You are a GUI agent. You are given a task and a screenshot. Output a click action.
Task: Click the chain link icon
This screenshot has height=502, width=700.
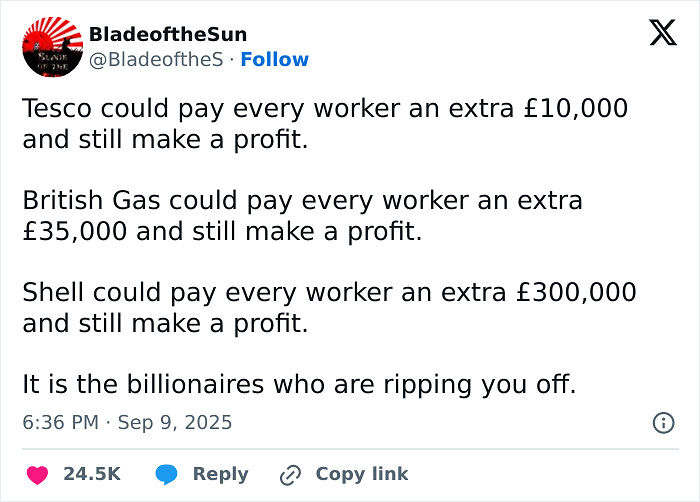click(291, 474)
